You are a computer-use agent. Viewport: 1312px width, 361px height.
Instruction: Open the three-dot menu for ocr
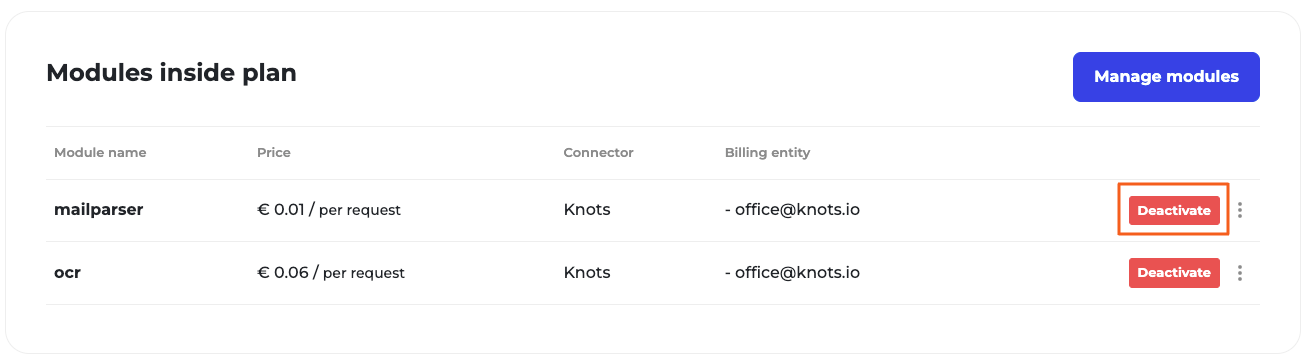pos(1240,272)
